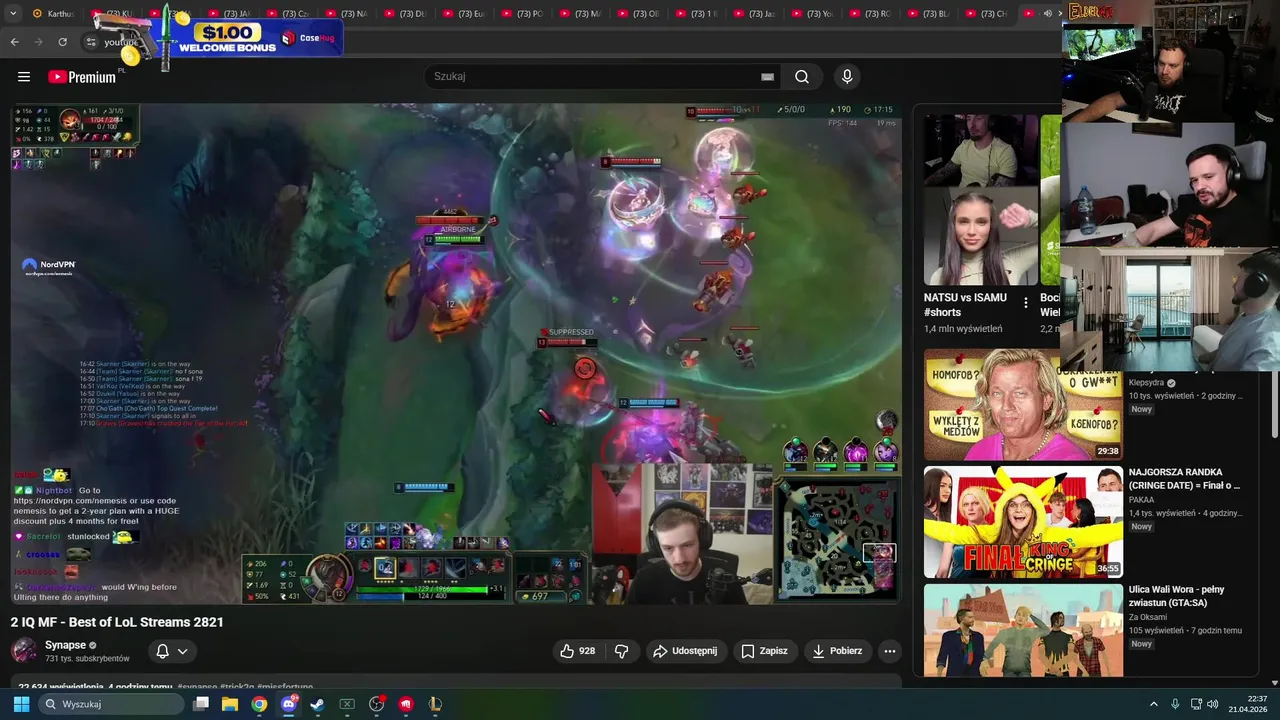This screenshot has width=1280, height=720.
Task: Open Synapse channel avatar
Action: 24,651
